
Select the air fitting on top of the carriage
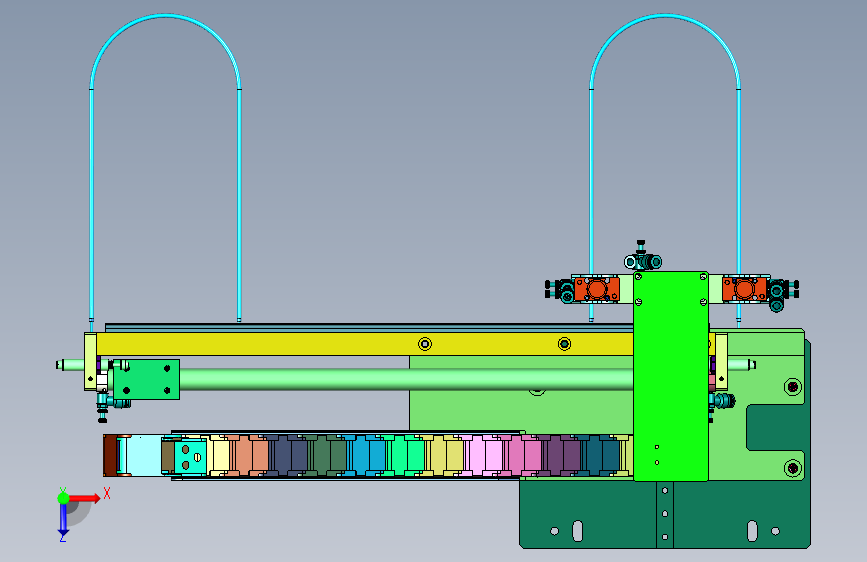(x=643, y=256)
